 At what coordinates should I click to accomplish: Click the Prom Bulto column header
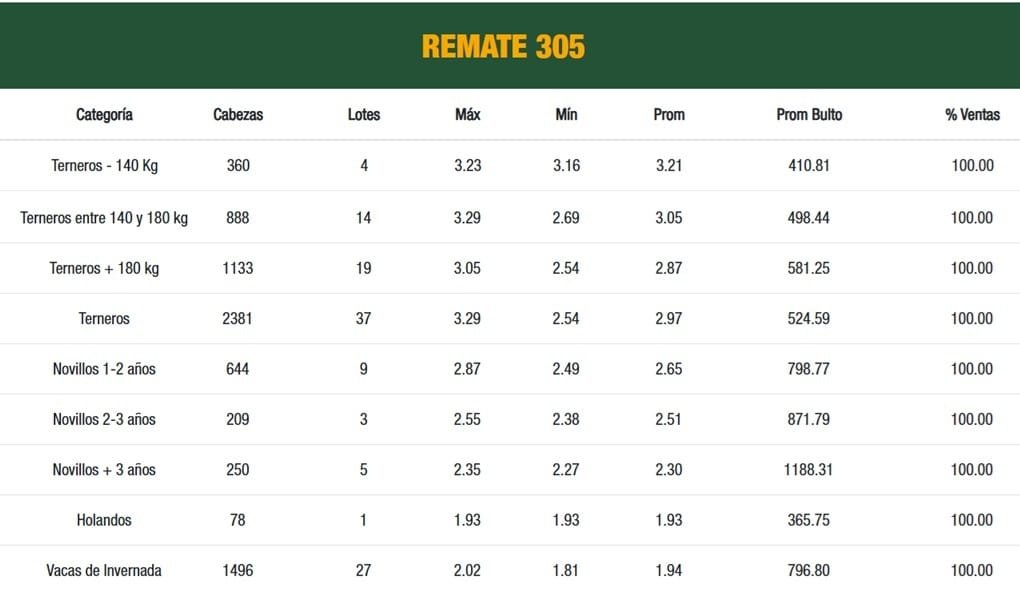(x=809, y=115)
